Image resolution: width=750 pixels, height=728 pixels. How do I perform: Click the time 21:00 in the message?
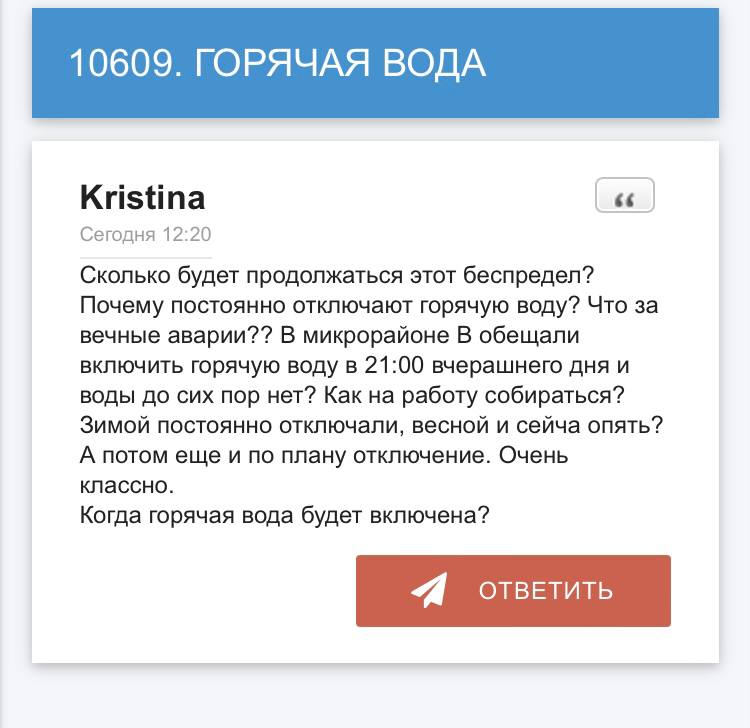[394, 365]
